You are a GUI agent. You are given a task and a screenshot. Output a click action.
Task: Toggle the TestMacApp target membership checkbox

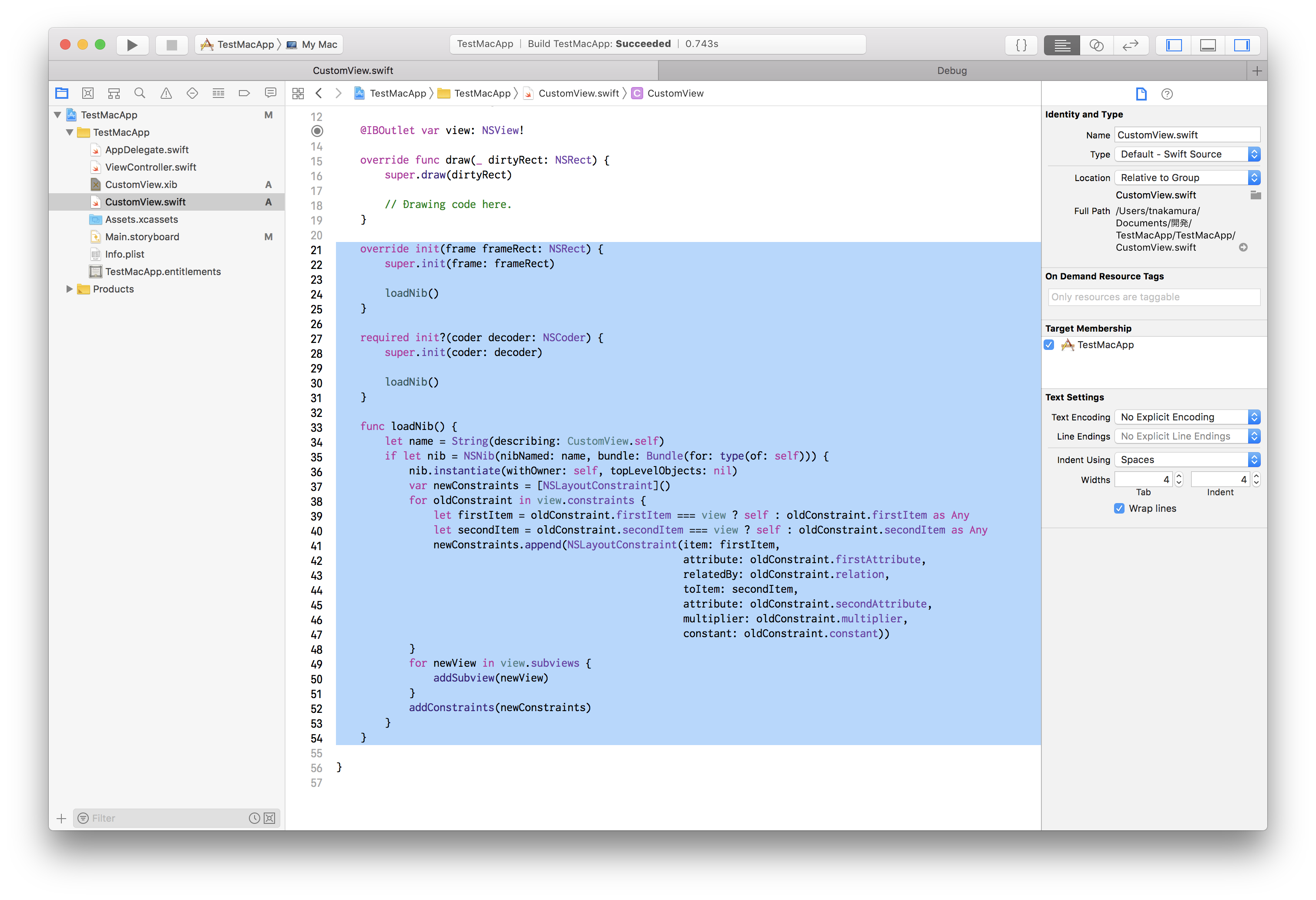[1049, 345]
